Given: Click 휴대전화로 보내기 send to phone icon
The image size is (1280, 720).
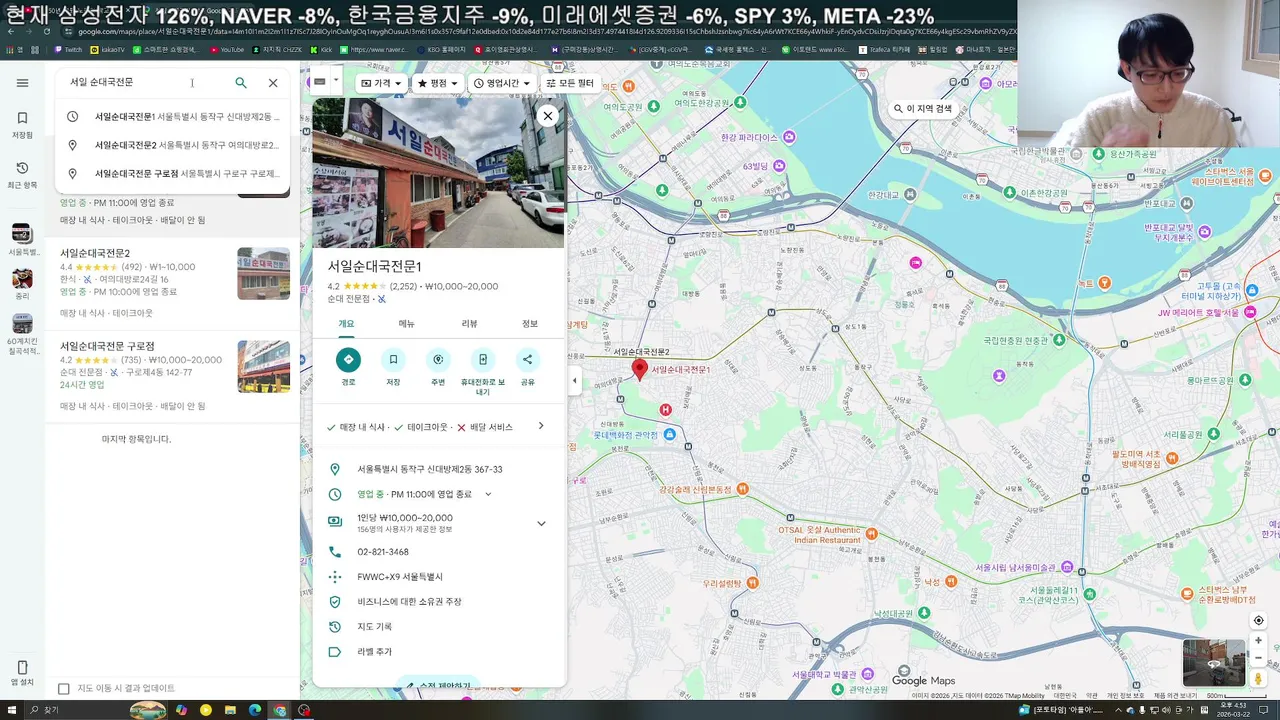Looking at the screenshot, I should [483, 360].
